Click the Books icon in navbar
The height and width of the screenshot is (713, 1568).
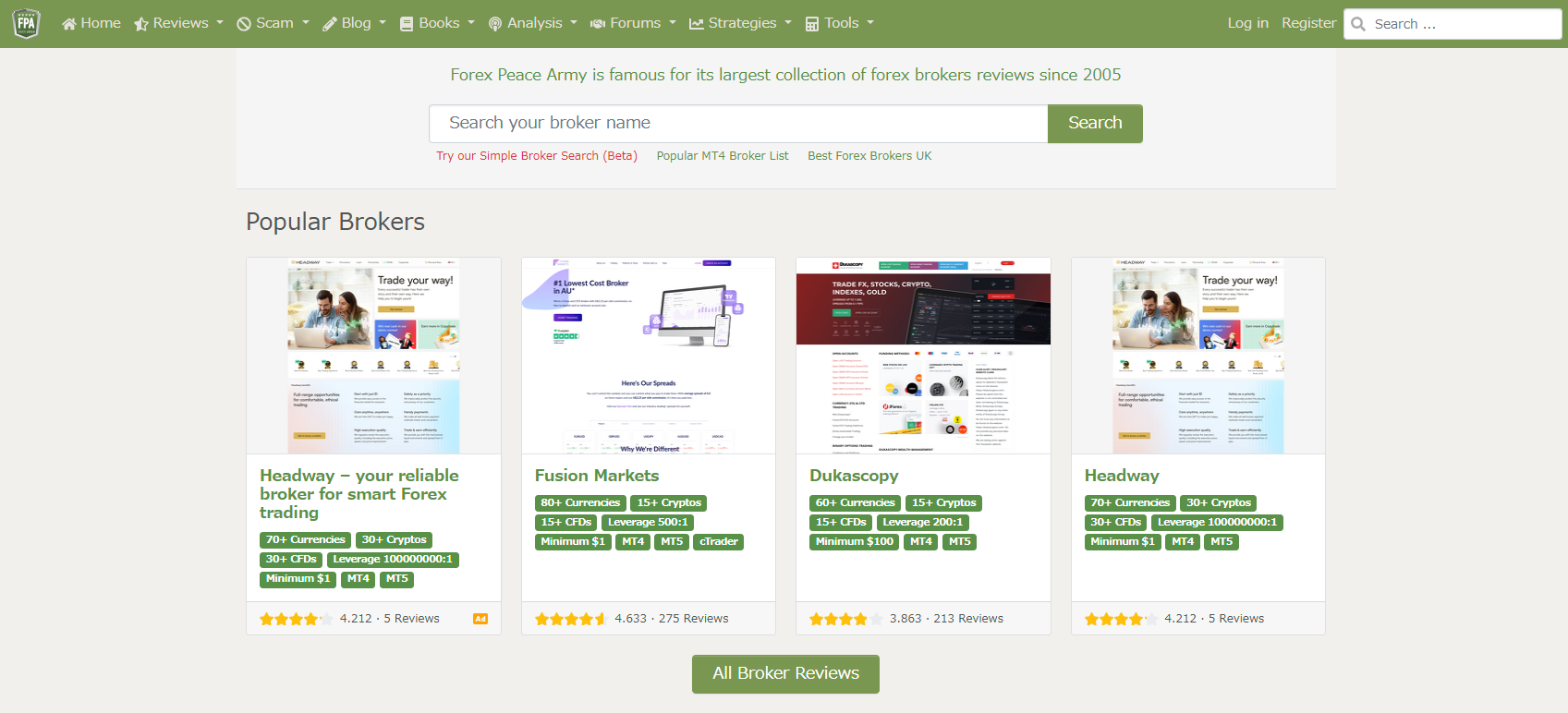click(x=407, y=24)
